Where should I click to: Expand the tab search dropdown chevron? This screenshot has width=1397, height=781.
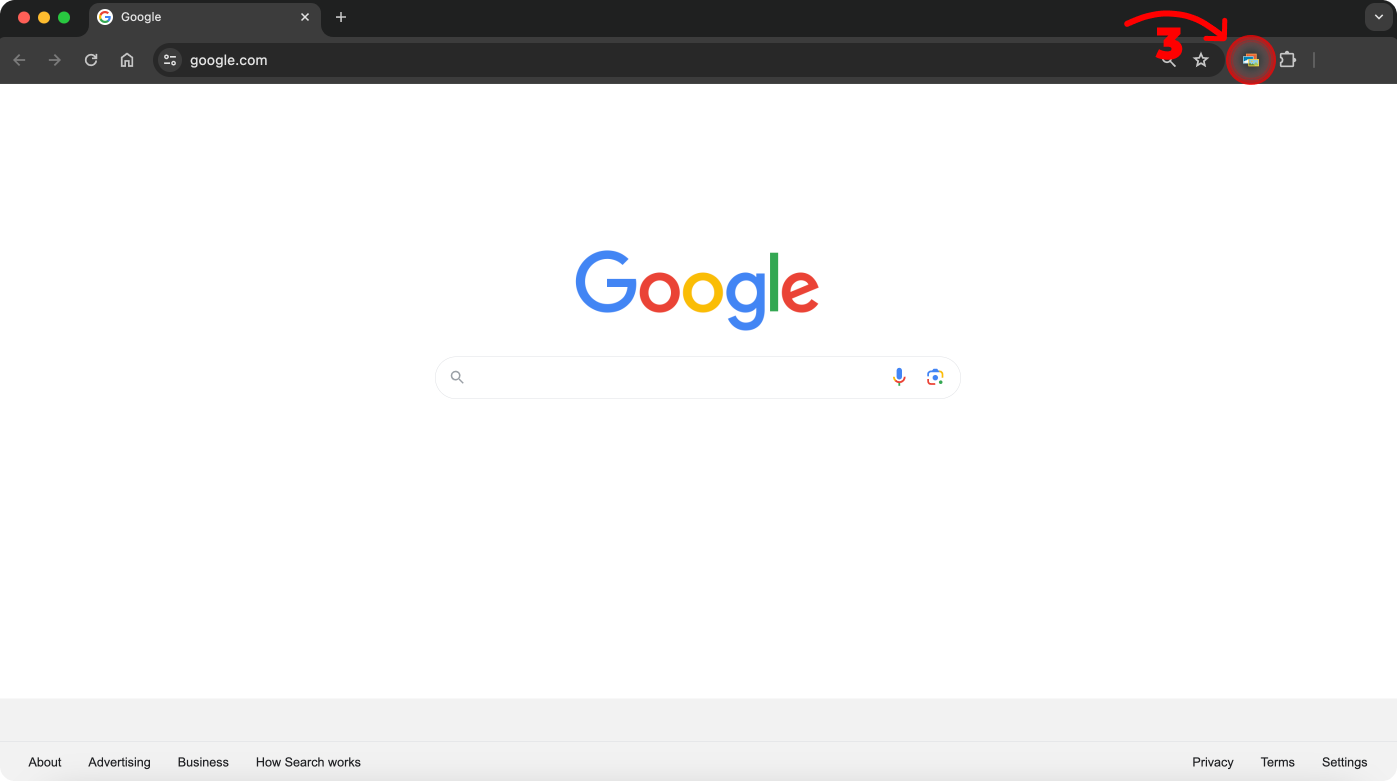click(x=1379, y=17)
